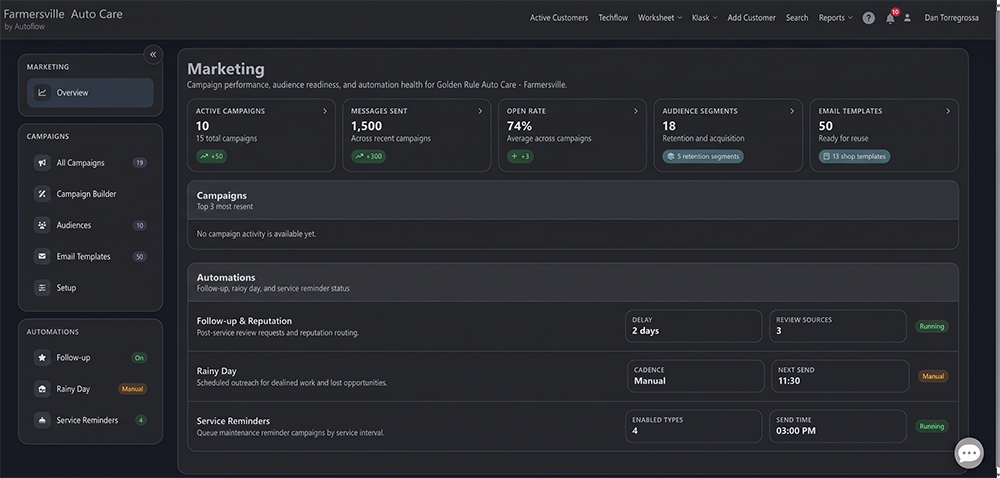Image resolution: width=1000 pixels, height=478 pixels.
Task: Select Add Customer in top navigation
Action: [x=751, y=18]
